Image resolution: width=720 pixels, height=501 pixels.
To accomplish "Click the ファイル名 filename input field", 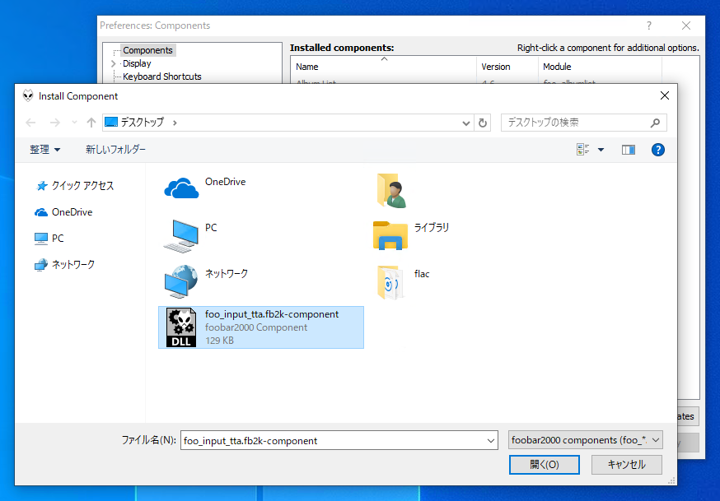I will click(333, 440).
